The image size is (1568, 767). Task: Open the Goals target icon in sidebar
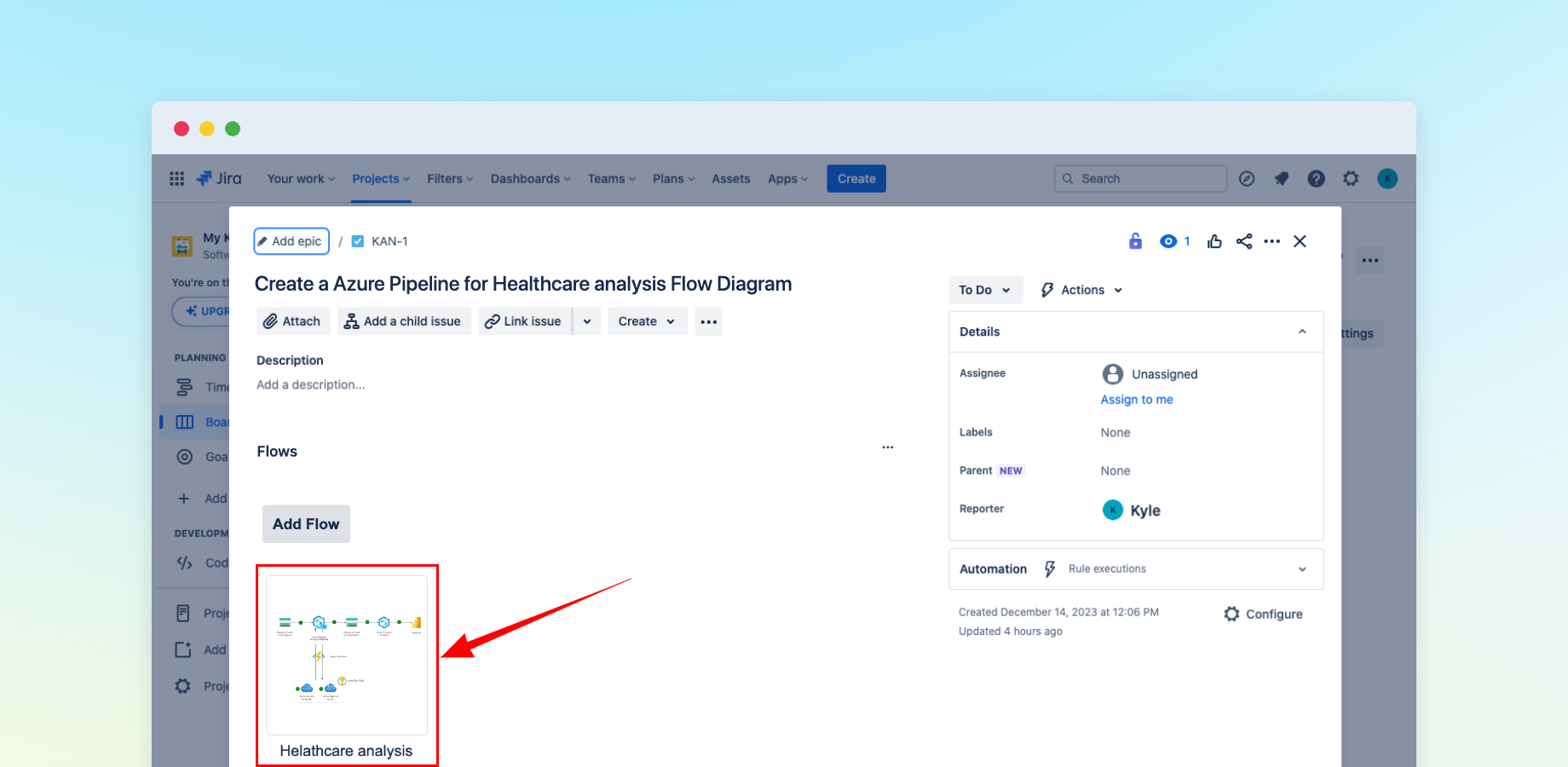click(184, 457)
